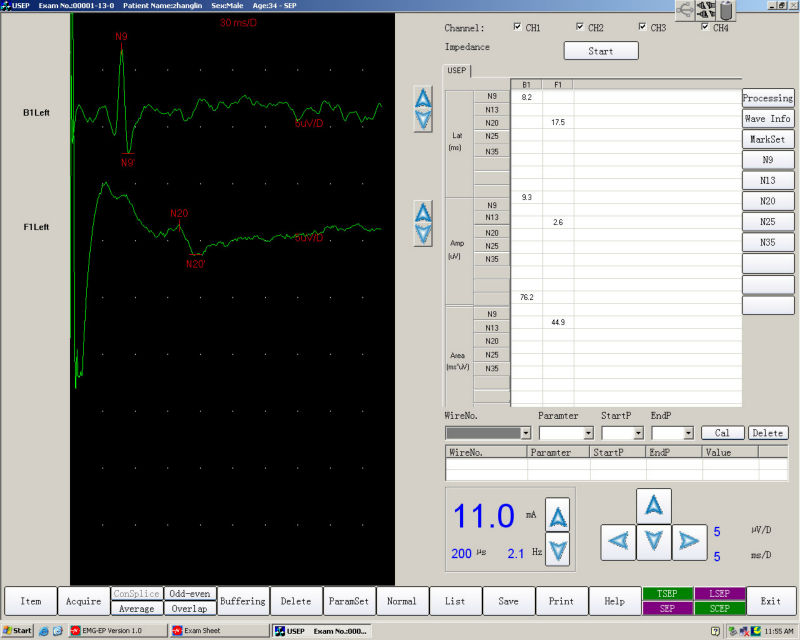Click the gray cylinder device icon
Image resolution: width=800 pixels, height=640 pixels.
click(x=726, y=10)
